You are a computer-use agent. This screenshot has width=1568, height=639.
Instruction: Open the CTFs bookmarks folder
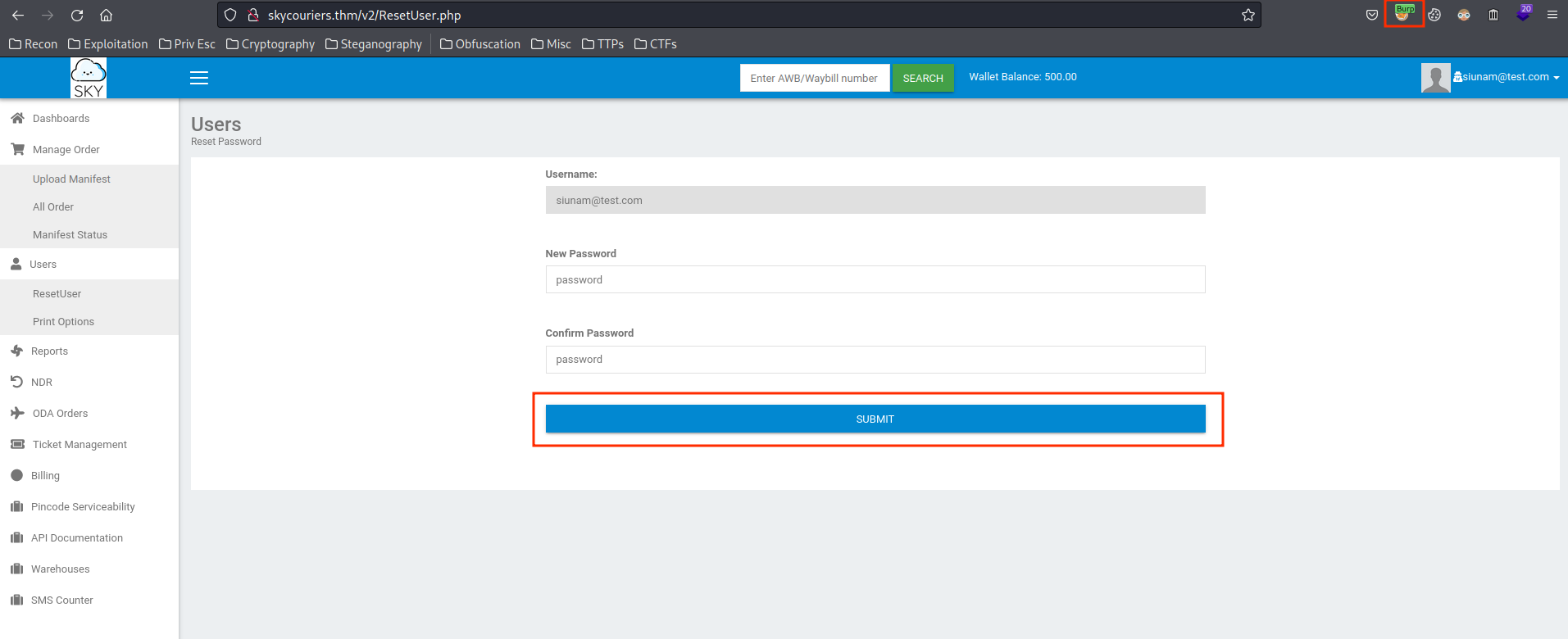click(656, 44)
